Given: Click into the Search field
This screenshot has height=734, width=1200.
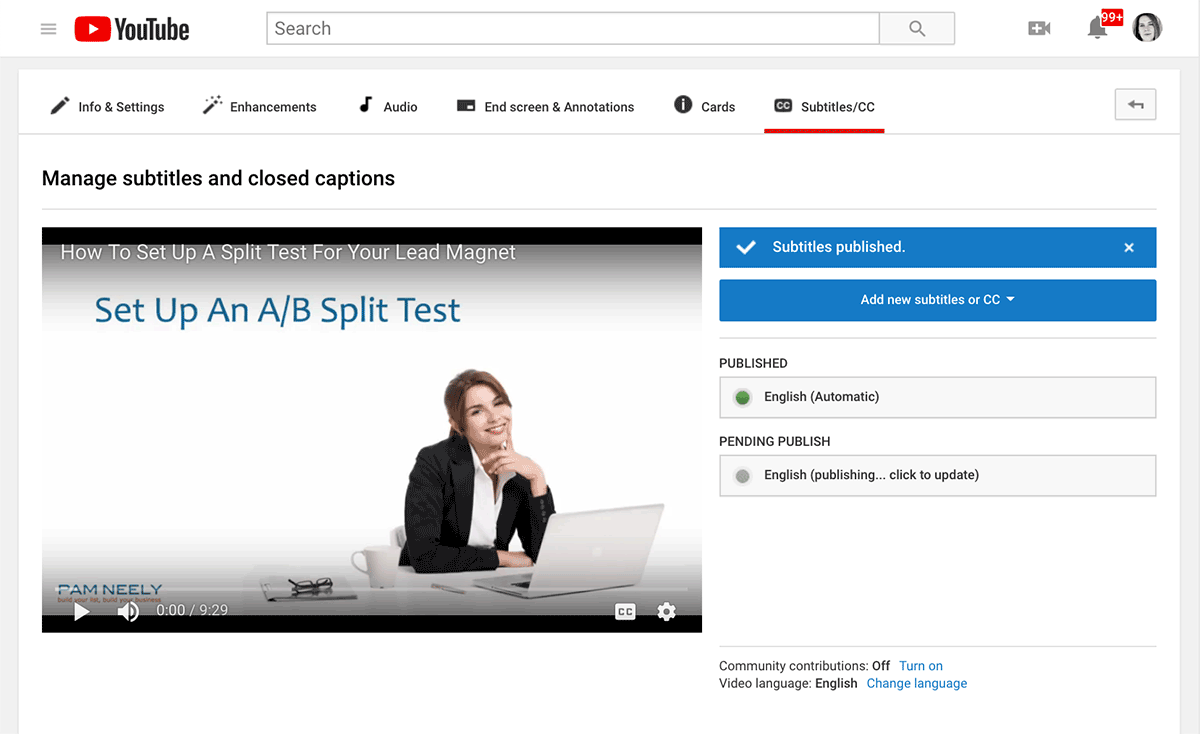Looking at the screenshot, I should tap(572, 29).
